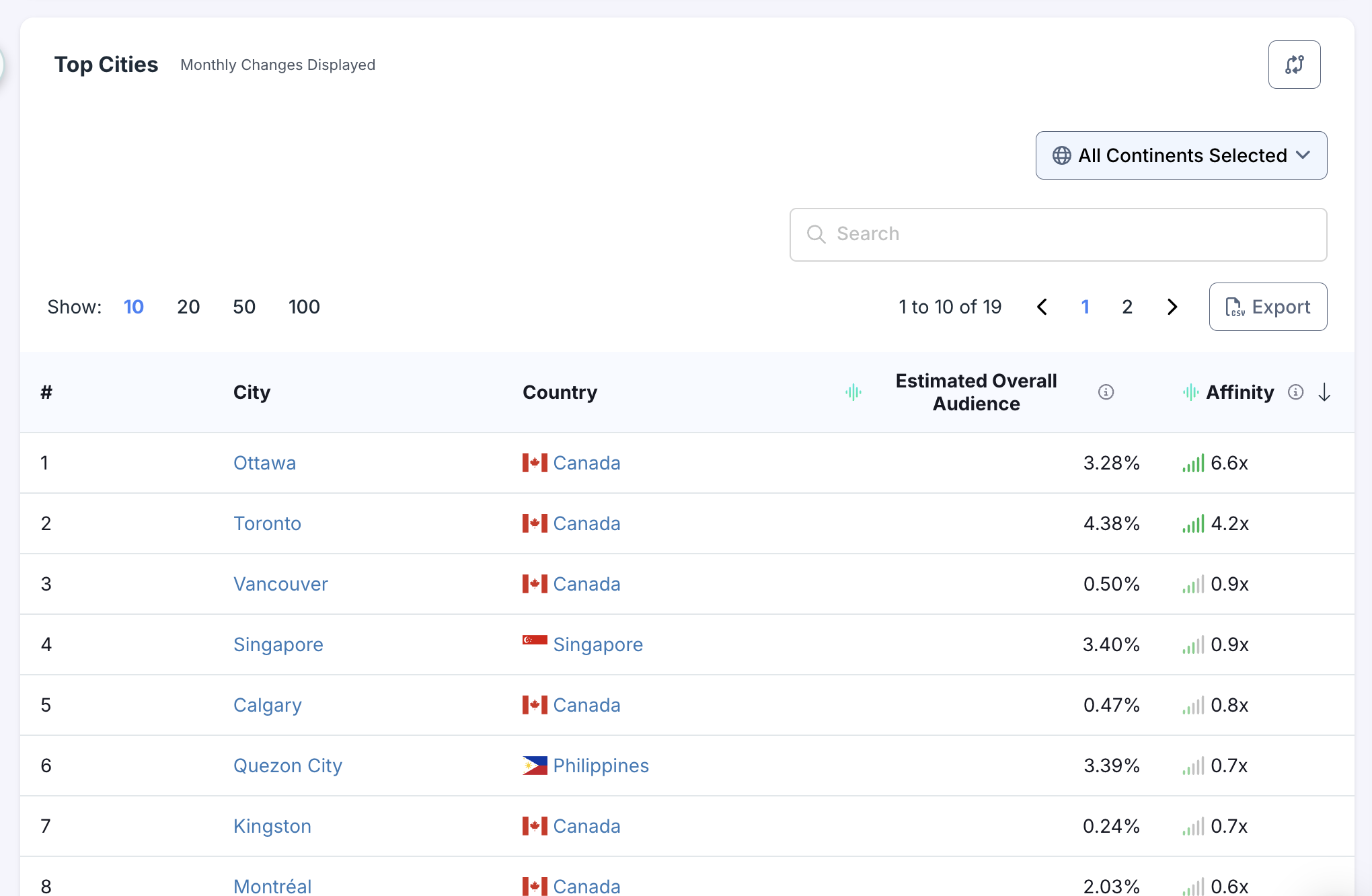Click the waveform icon before Affinity
The height and width of the screenshot is (896, 1372).
coord(1190,392)
